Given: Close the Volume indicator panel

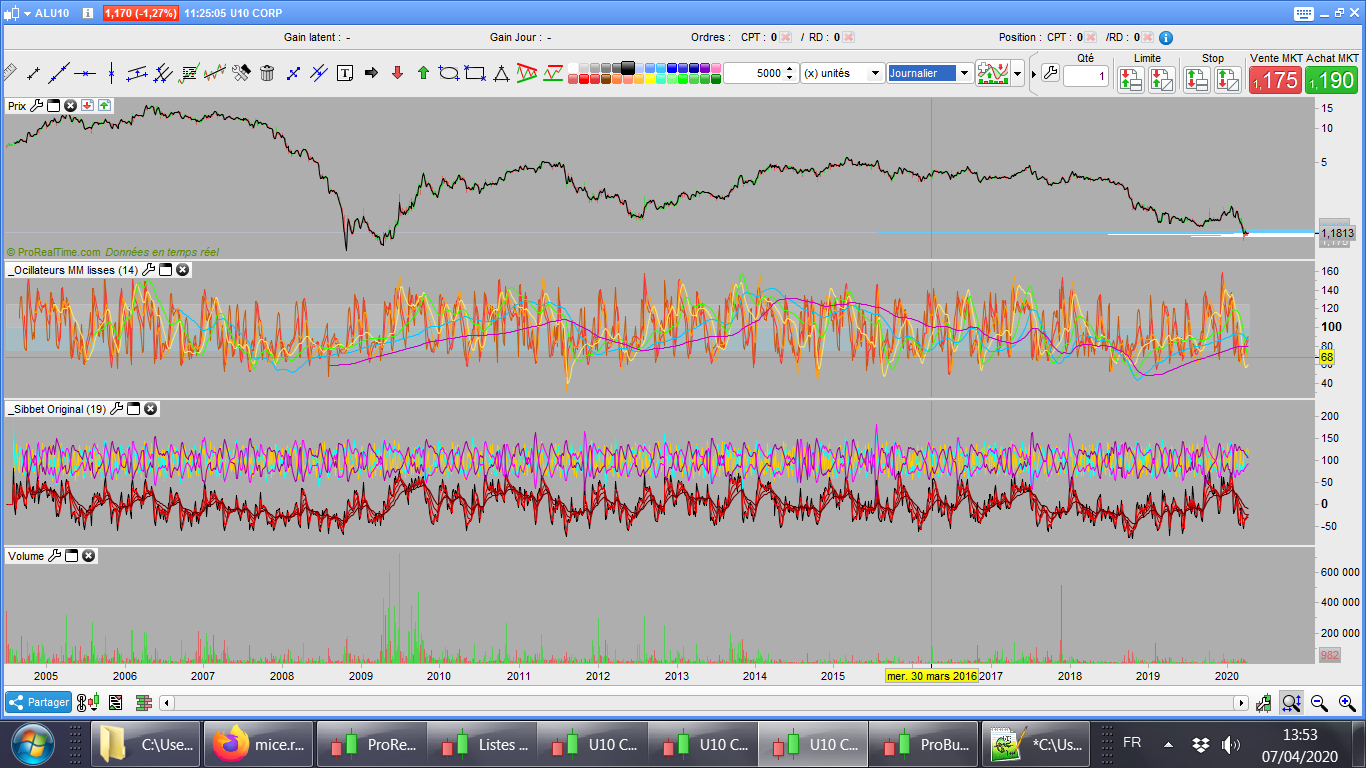Looking at the screenshot, I should click(89, 556).
